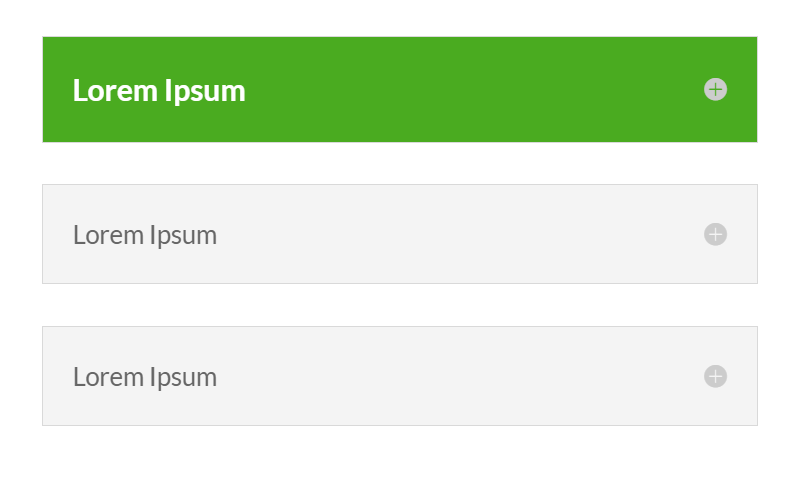792x498 pixels.
Task: Click the plus icon on the middle panel
Action: 715,234
